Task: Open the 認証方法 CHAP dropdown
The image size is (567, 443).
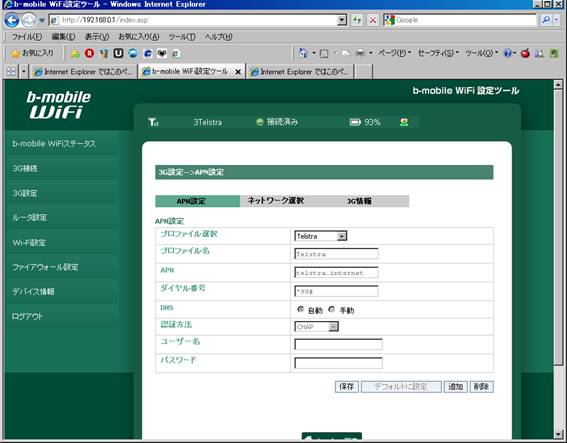Action: [316, 327]
